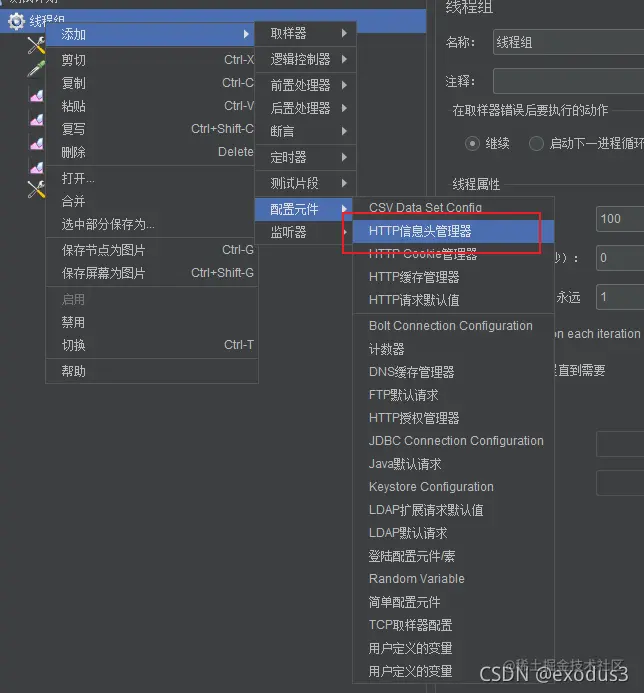Click the loop count field showing 1

click(620, 297)
